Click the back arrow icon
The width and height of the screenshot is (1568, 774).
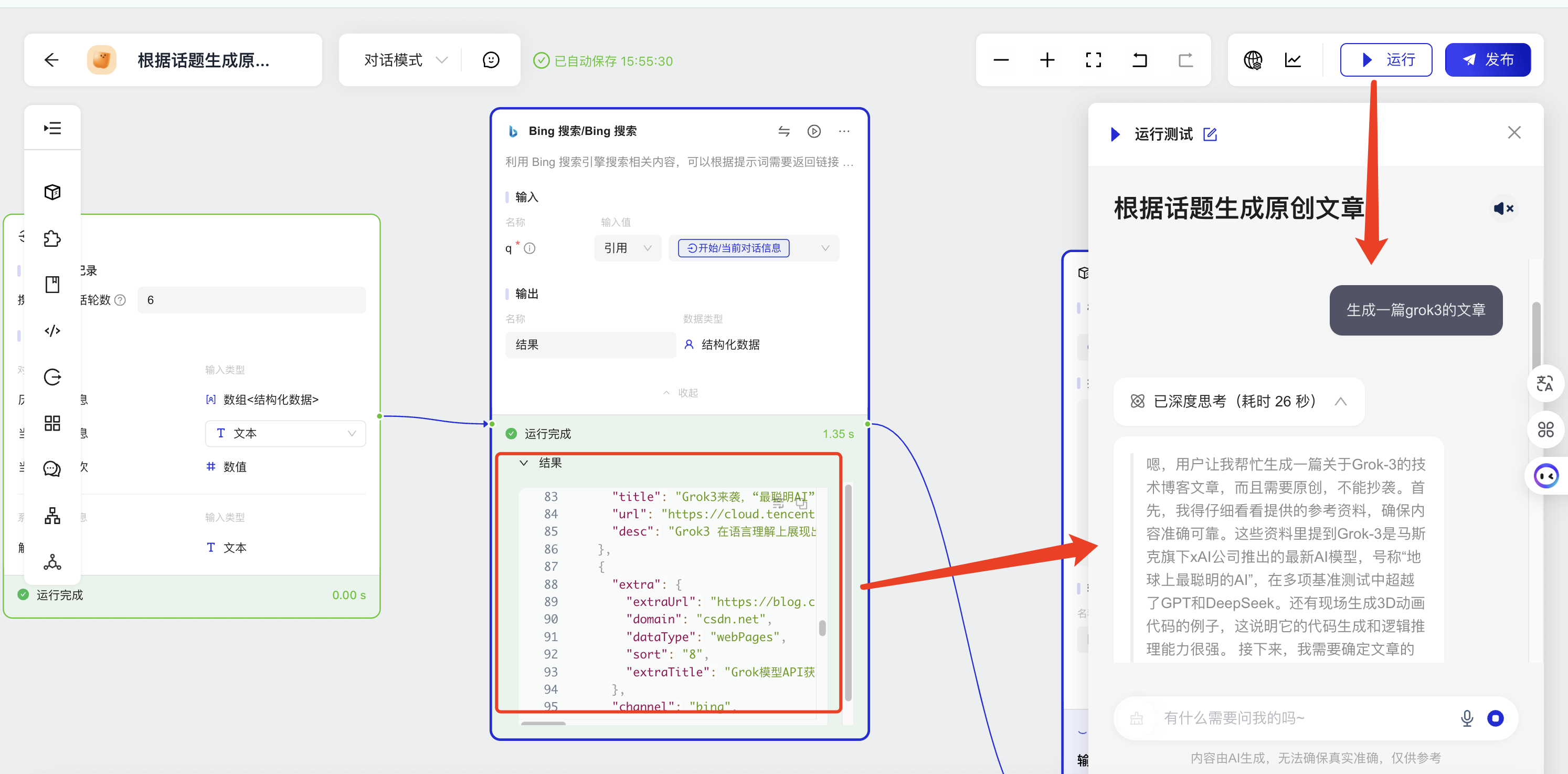point(52,60)
